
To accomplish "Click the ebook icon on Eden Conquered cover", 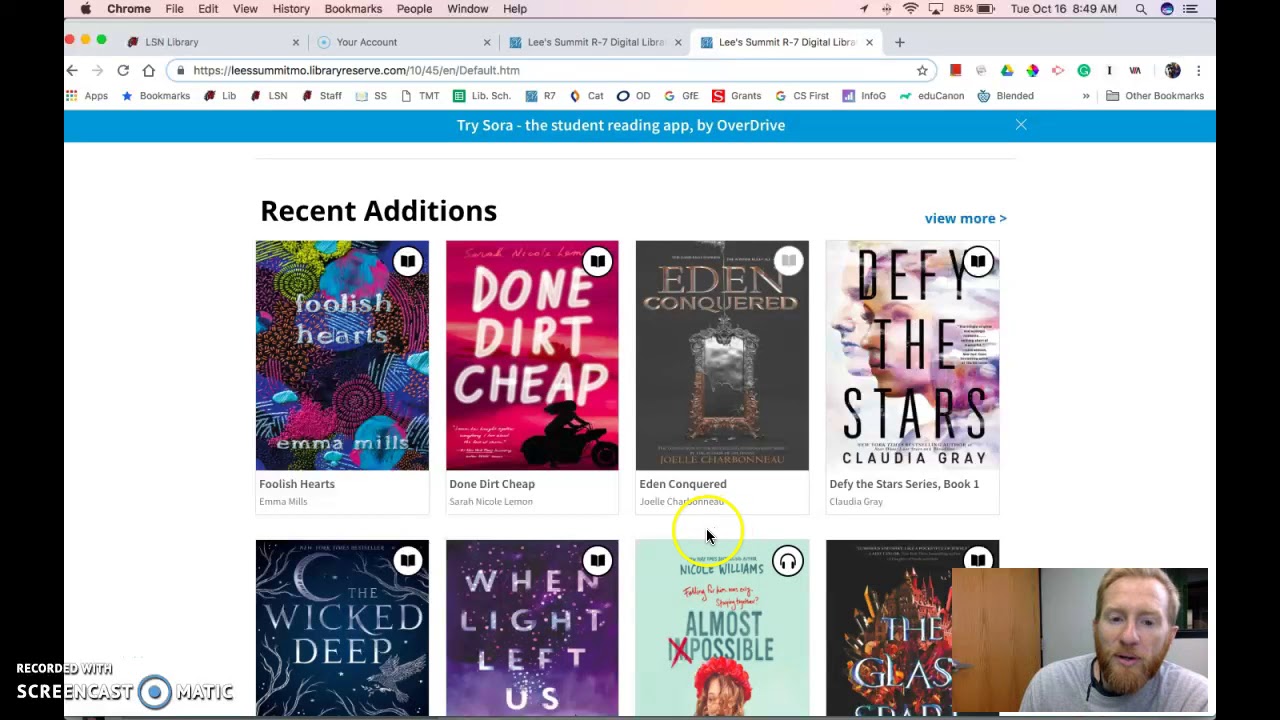I will pos(788,262).
